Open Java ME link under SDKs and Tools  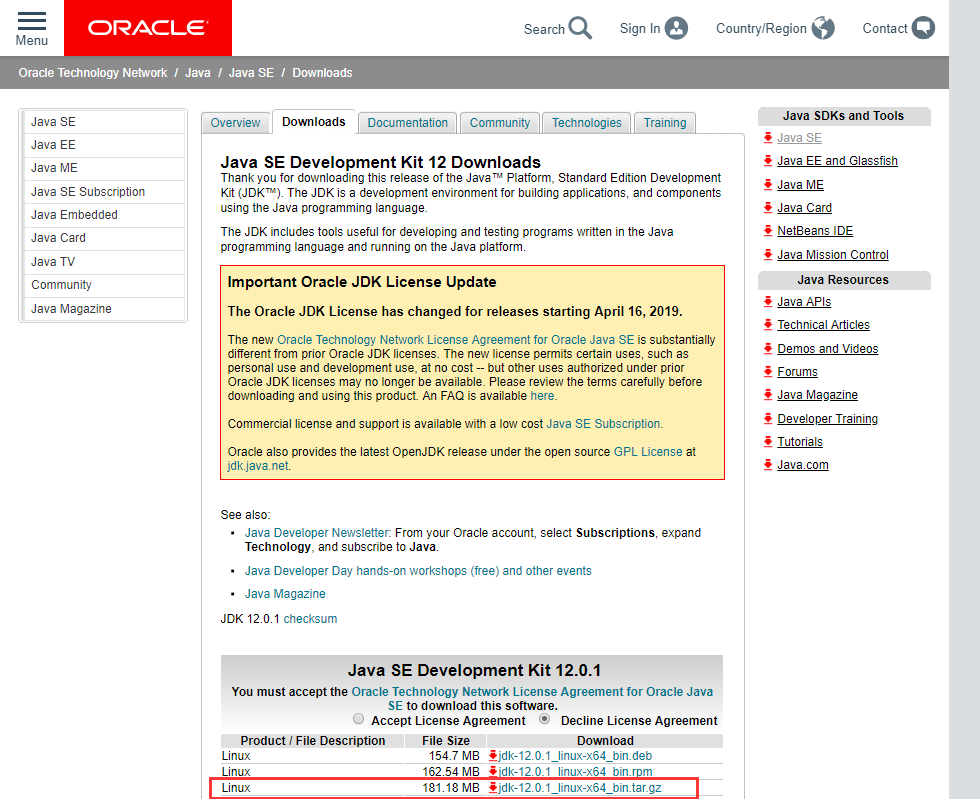[801, 184]
